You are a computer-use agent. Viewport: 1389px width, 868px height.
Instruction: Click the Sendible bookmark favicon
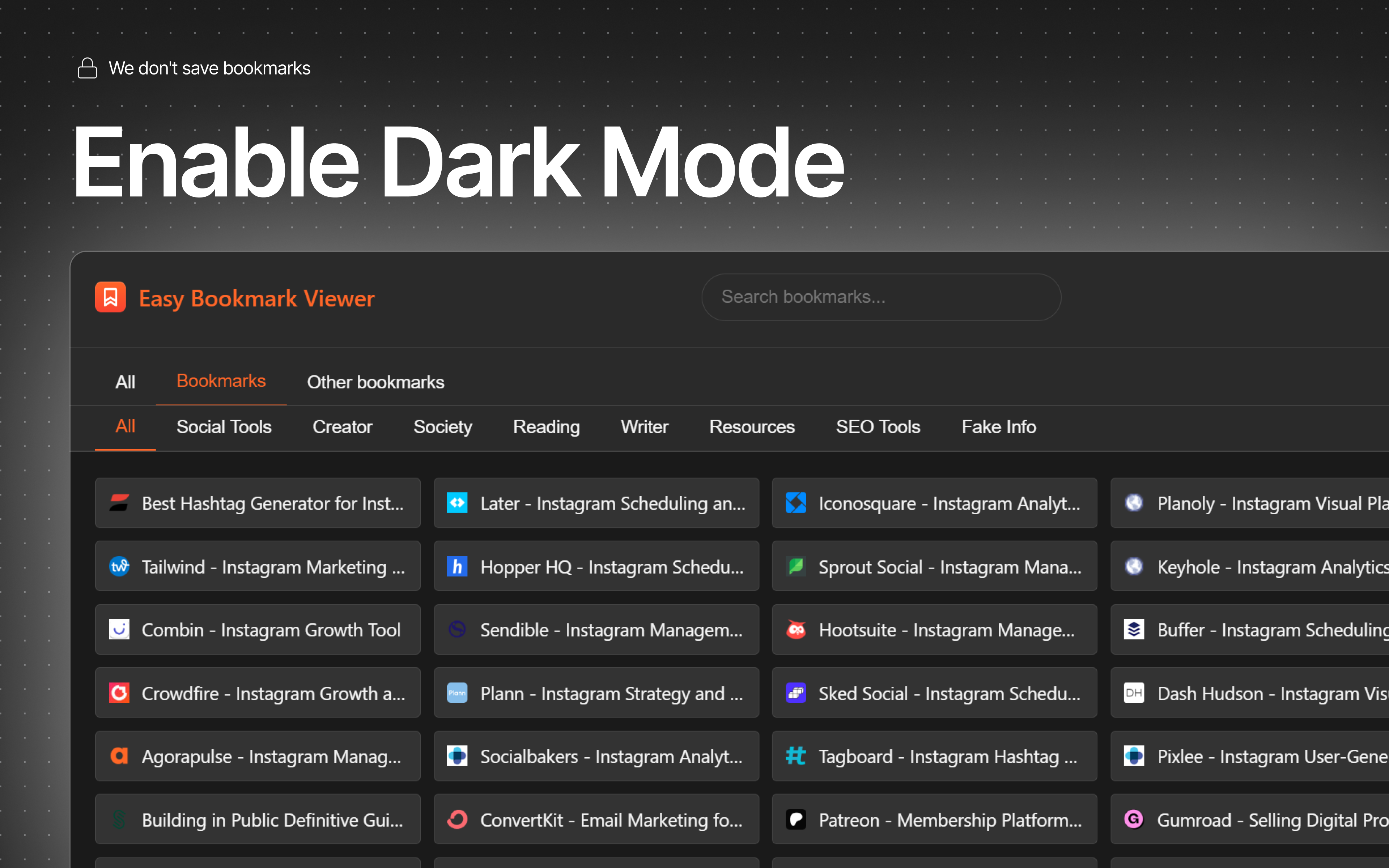click(x=457, y=630)
